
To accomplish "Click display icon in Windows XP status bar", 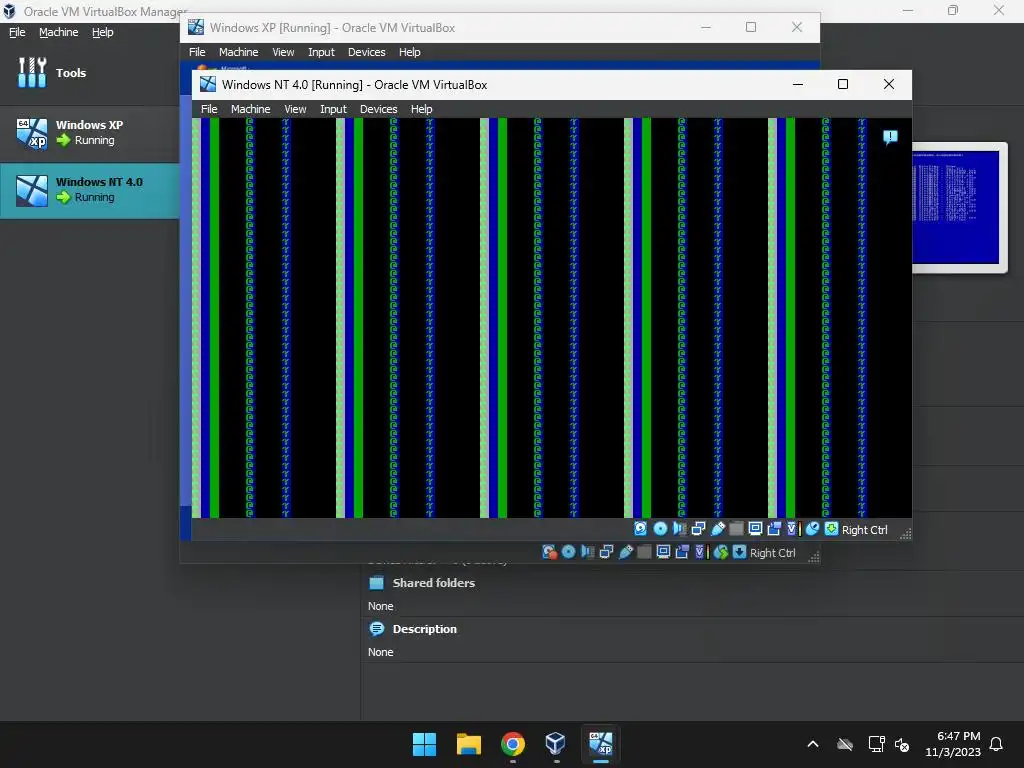I will (x=663, y=552).
